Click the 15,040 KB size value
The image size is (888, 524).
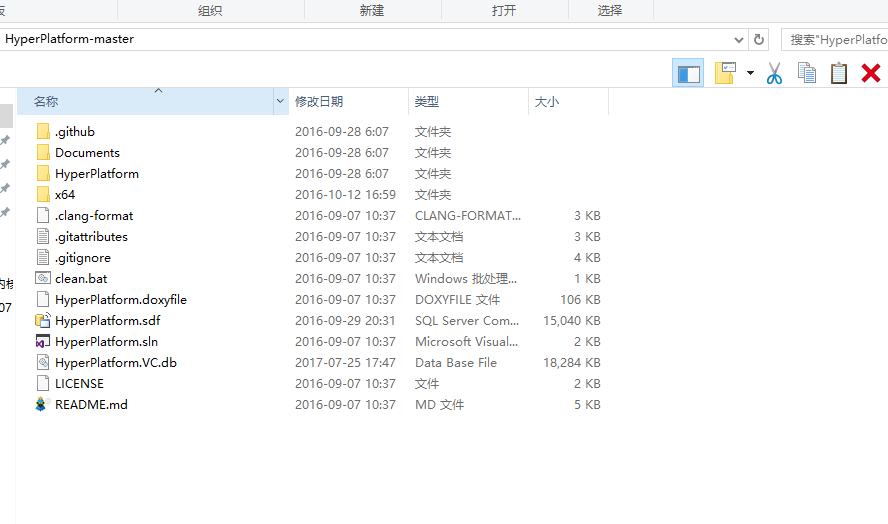tap(572, 321)
